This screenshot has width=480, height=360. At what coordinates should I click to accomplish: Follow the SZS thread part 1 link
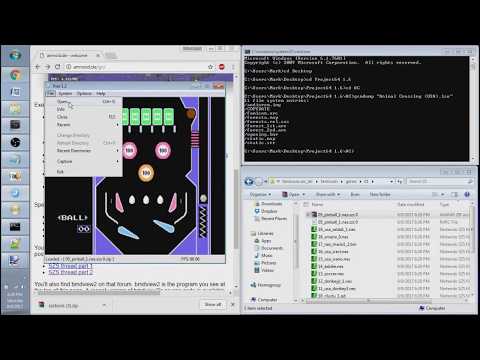pos(70,266)
